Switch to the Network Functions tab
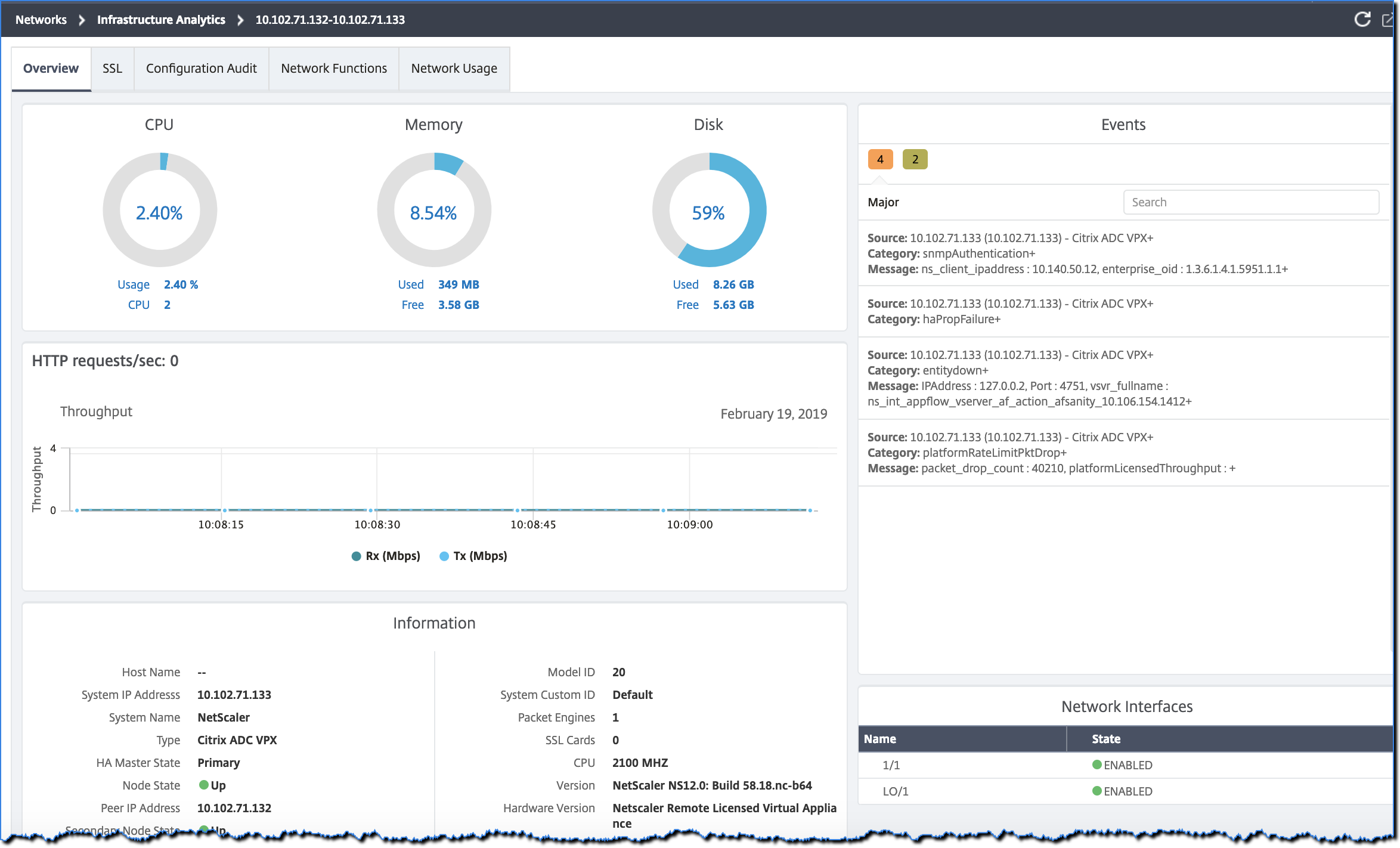 (334, 69)
